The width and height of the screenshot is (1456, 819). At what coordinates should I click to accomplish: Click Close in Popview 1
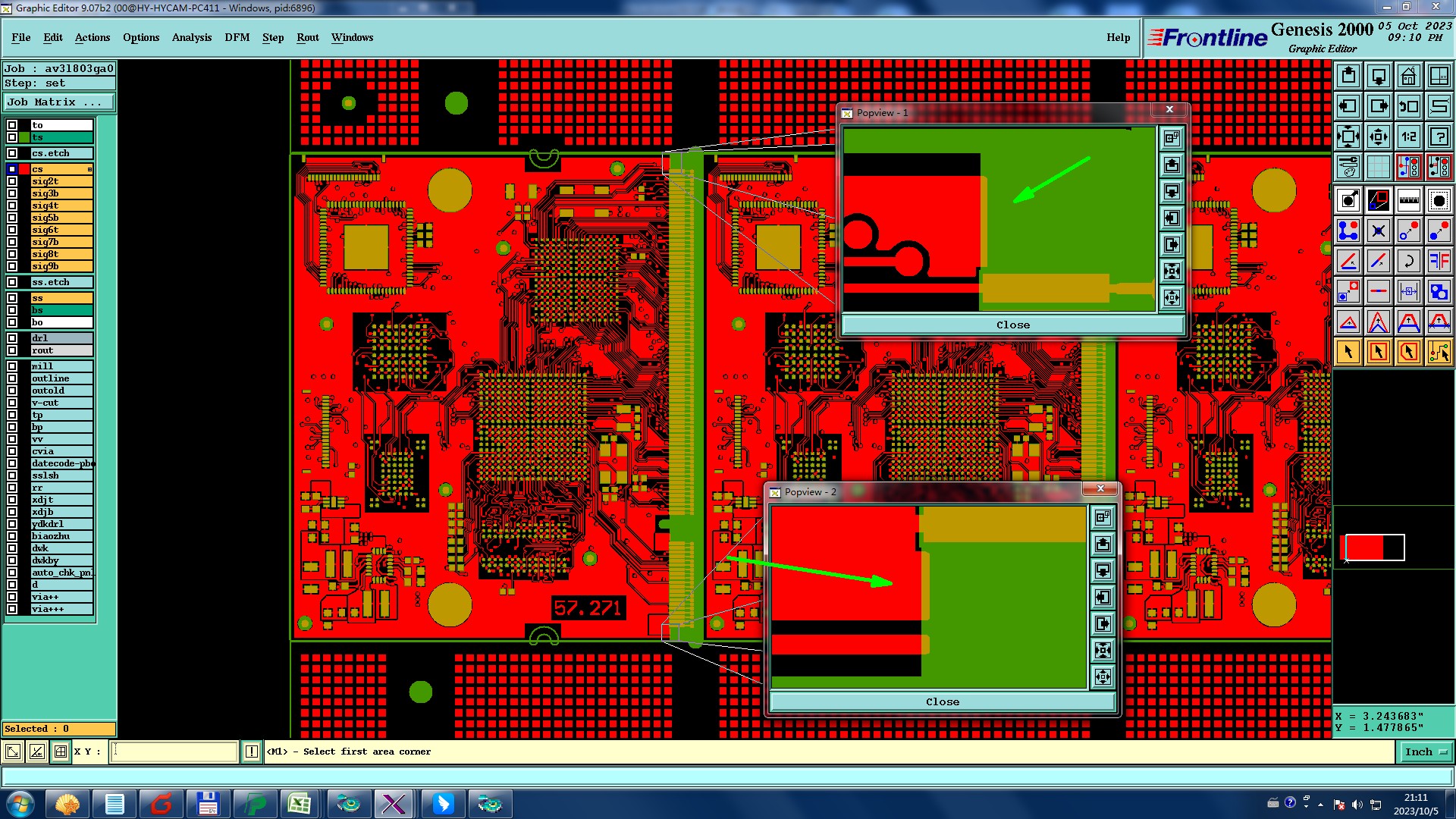1012,325
